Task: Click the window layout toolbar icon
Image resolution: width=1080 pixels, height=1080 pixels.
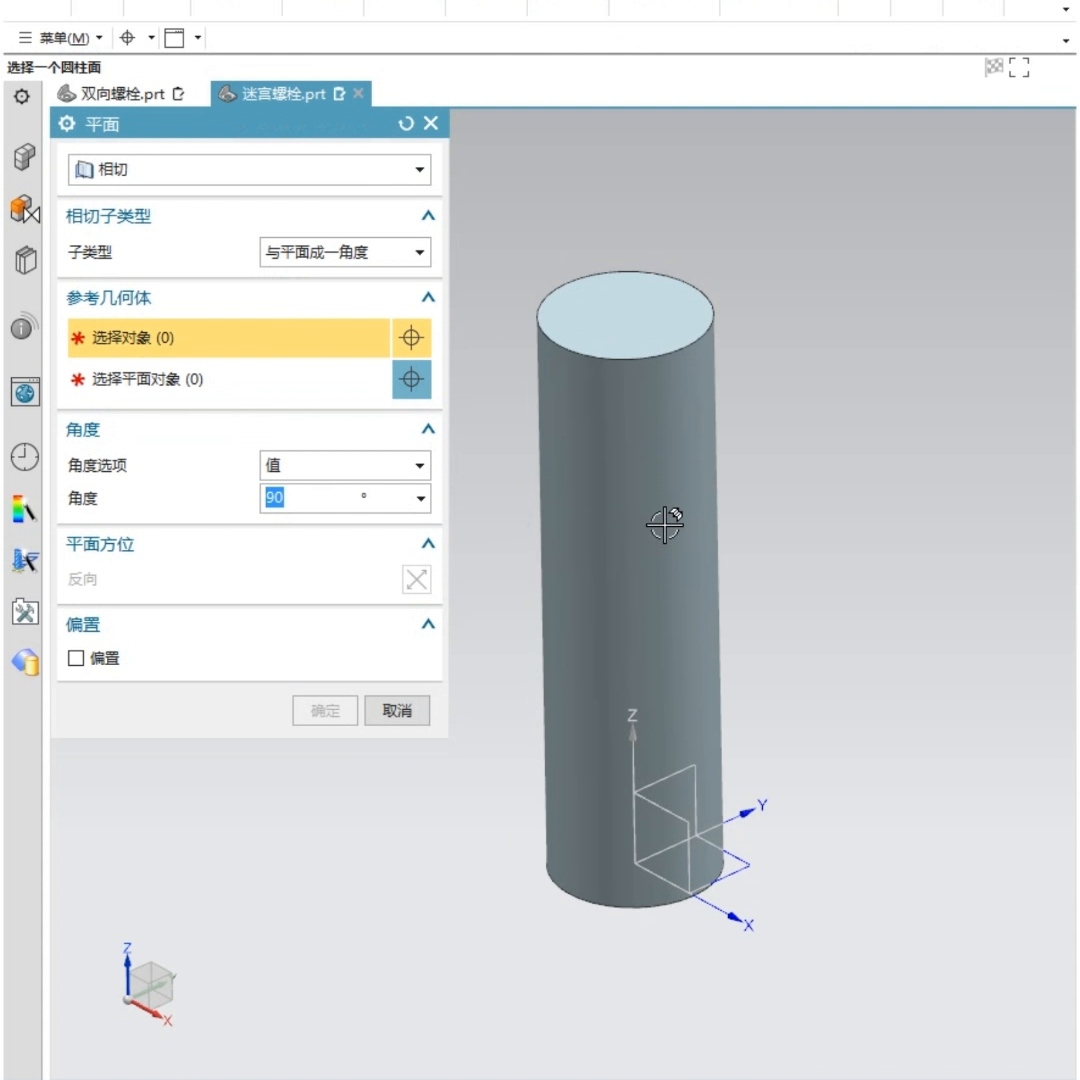Action: 174,38
